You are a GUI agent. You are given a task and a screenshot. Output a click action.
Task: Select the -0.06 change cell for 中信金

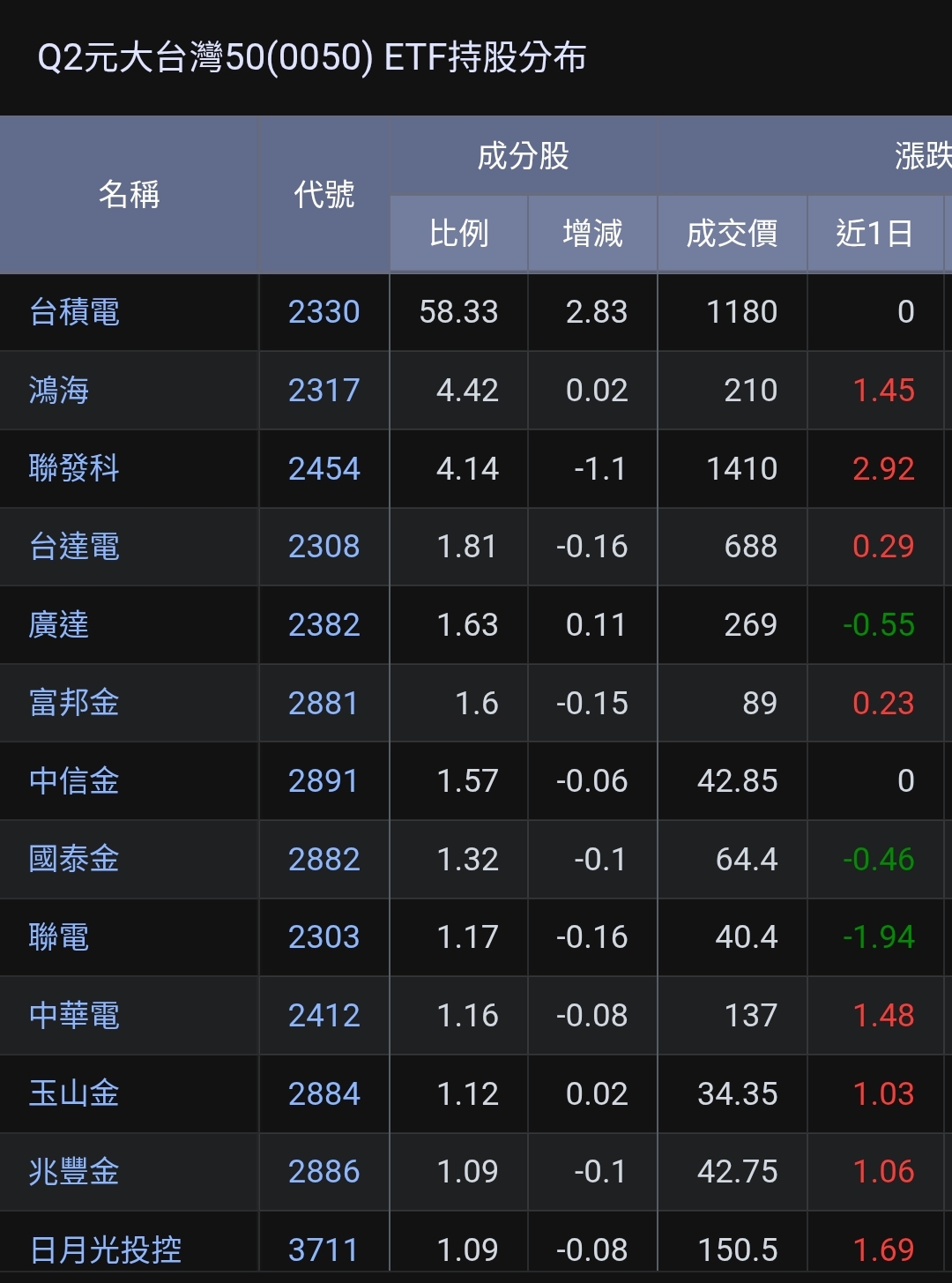point(592,780)
